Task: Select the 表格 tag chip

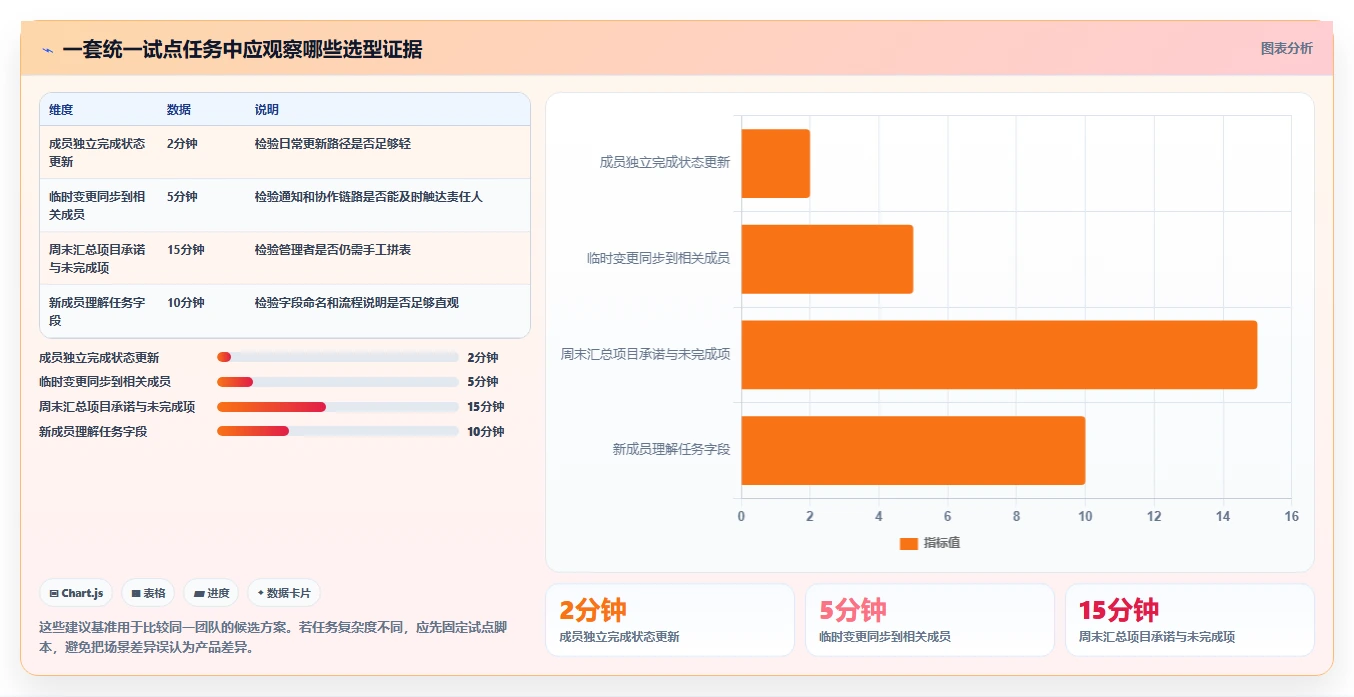Action: (148, 593)
